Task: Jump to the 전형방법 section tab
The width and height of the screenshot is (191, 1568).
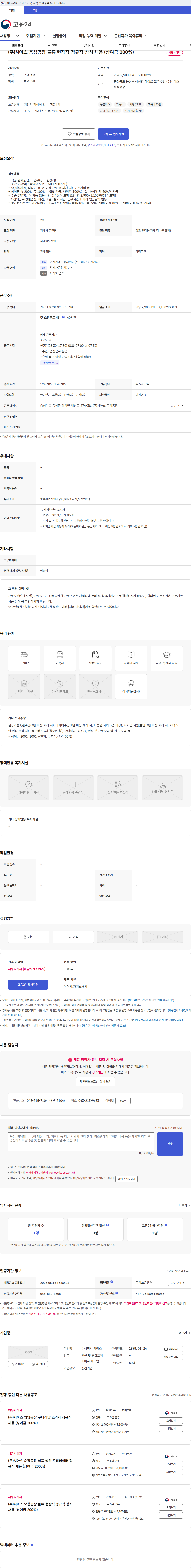Action: point(159,46)
